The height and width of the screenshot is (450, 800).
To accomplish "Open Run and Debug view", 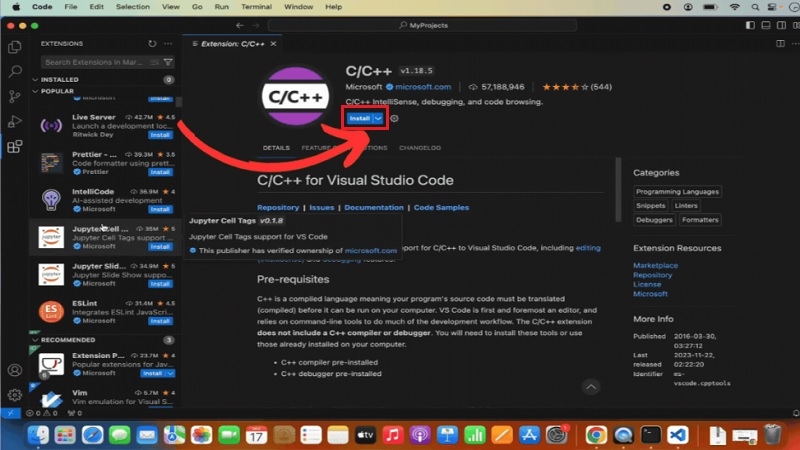I will click(15, 121).
